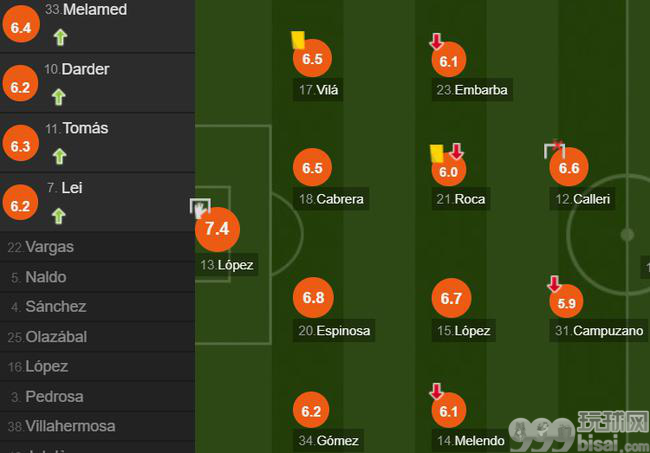Select goalkeeper López's 7.4 rating badge
This screenshot has height=453, width=650.
[x=218, y=229]
